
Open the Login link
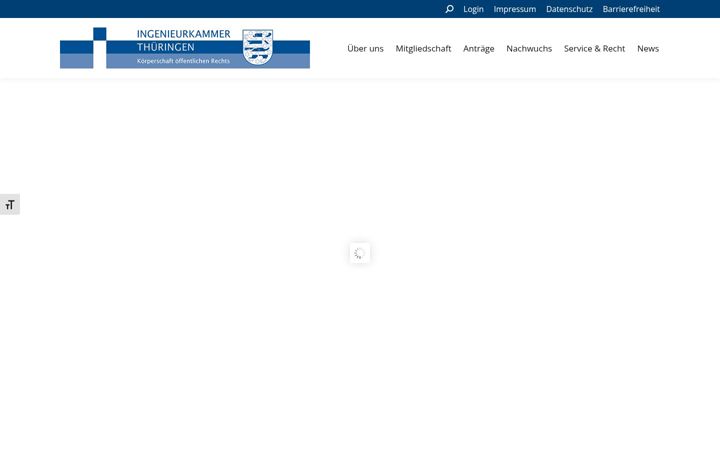473,9
